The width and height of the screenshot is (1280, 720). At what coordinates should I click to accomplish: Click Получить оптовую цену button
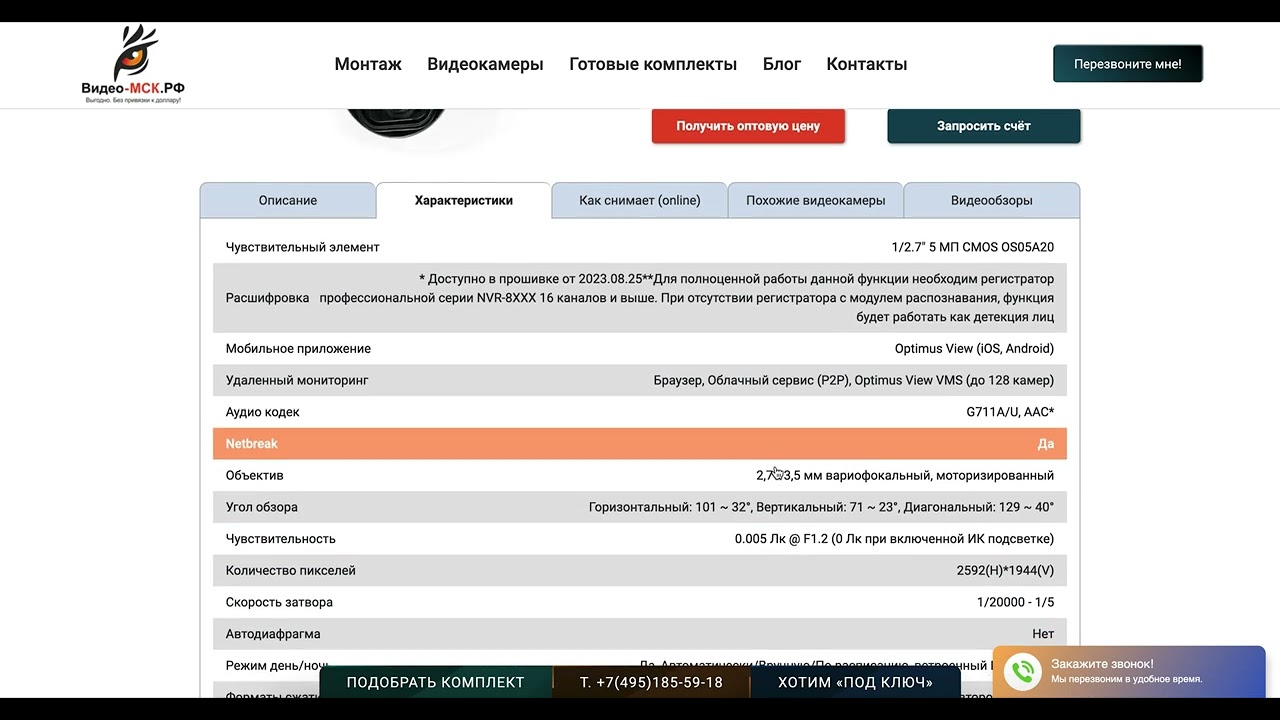(x=748, y=126)
